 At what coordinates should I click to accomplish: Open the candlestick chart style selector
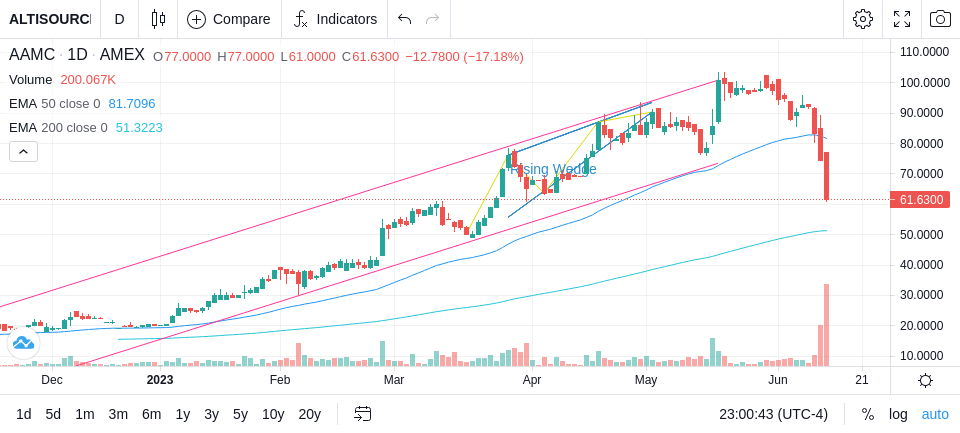[158, 19]
